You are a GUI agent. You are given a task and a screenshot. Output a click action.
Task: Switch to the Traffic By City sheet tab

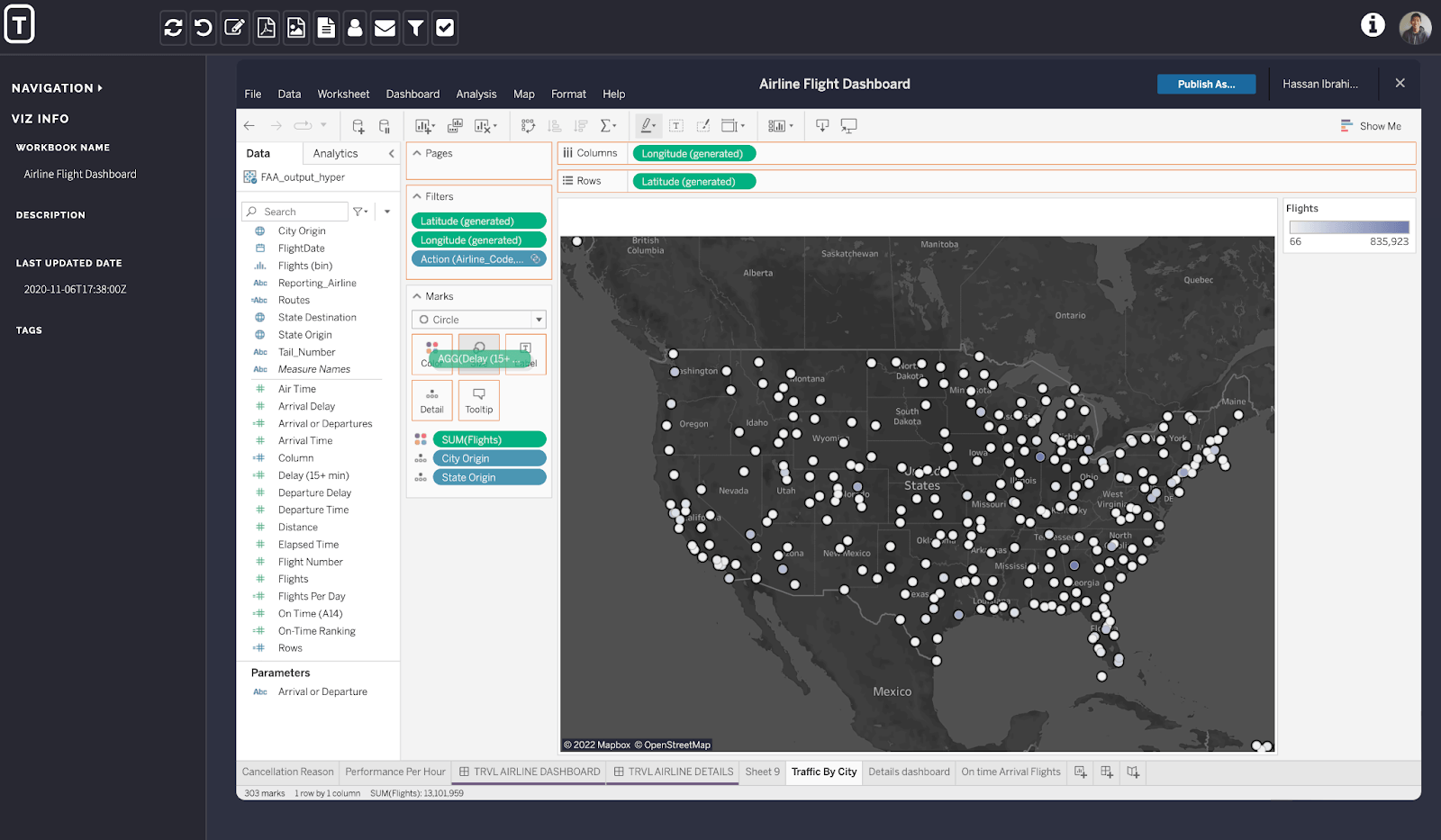[x=822, y=772]
